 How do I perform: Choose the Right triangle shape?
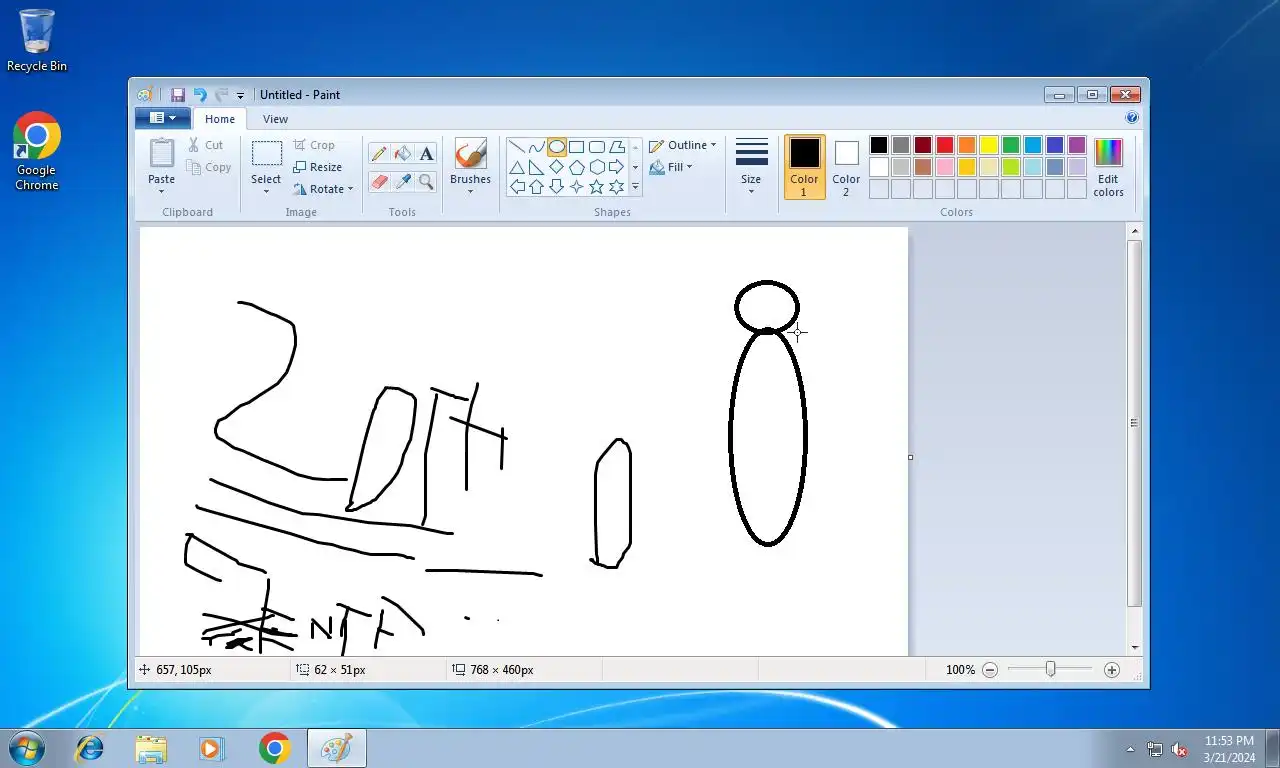click(537, 167)
